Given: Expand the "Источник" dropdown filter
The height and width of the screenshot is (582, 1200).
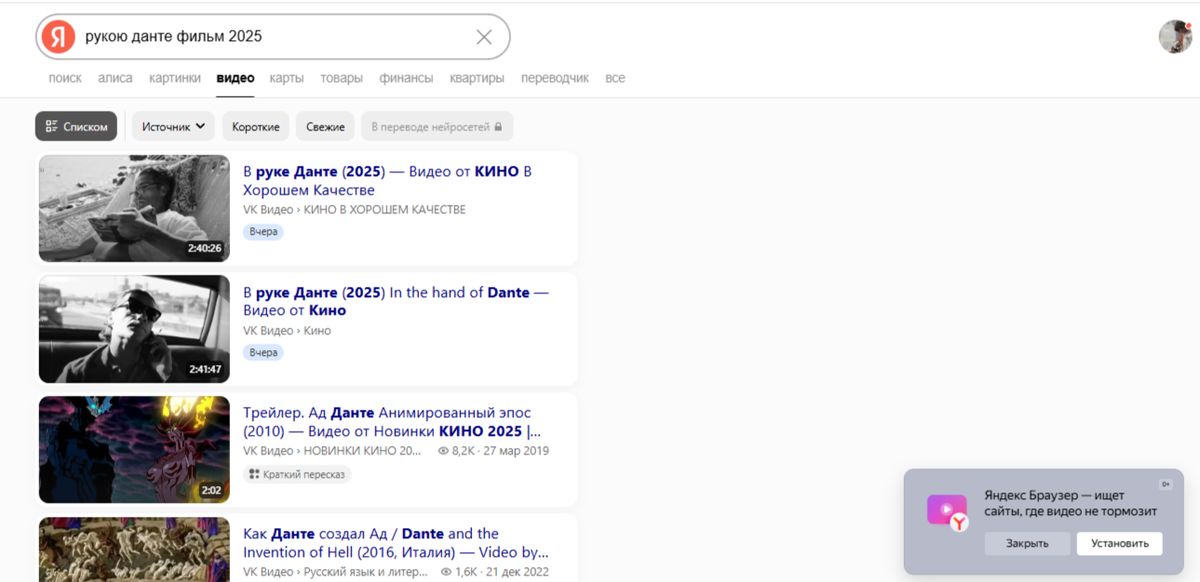Looking at the screenshot, I should click(173, 126).
